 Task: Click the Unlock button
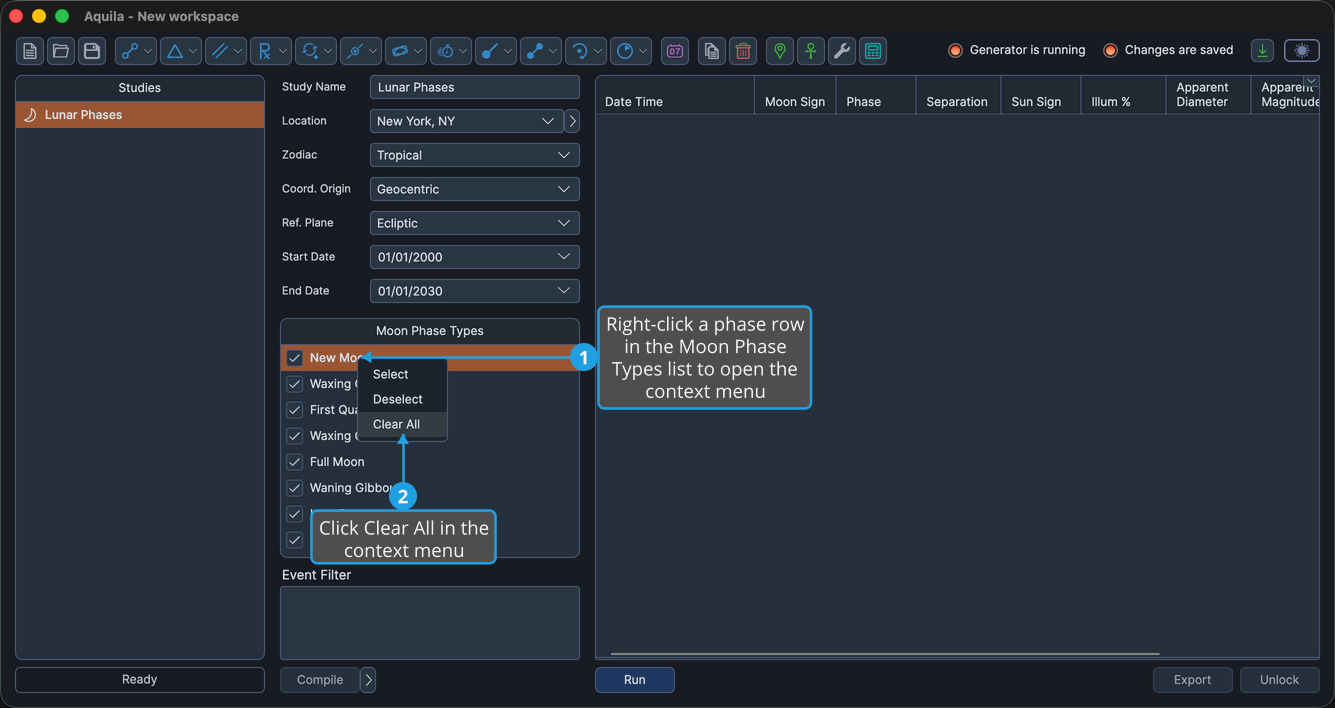pyautogui.click(x=1280, y=680)
